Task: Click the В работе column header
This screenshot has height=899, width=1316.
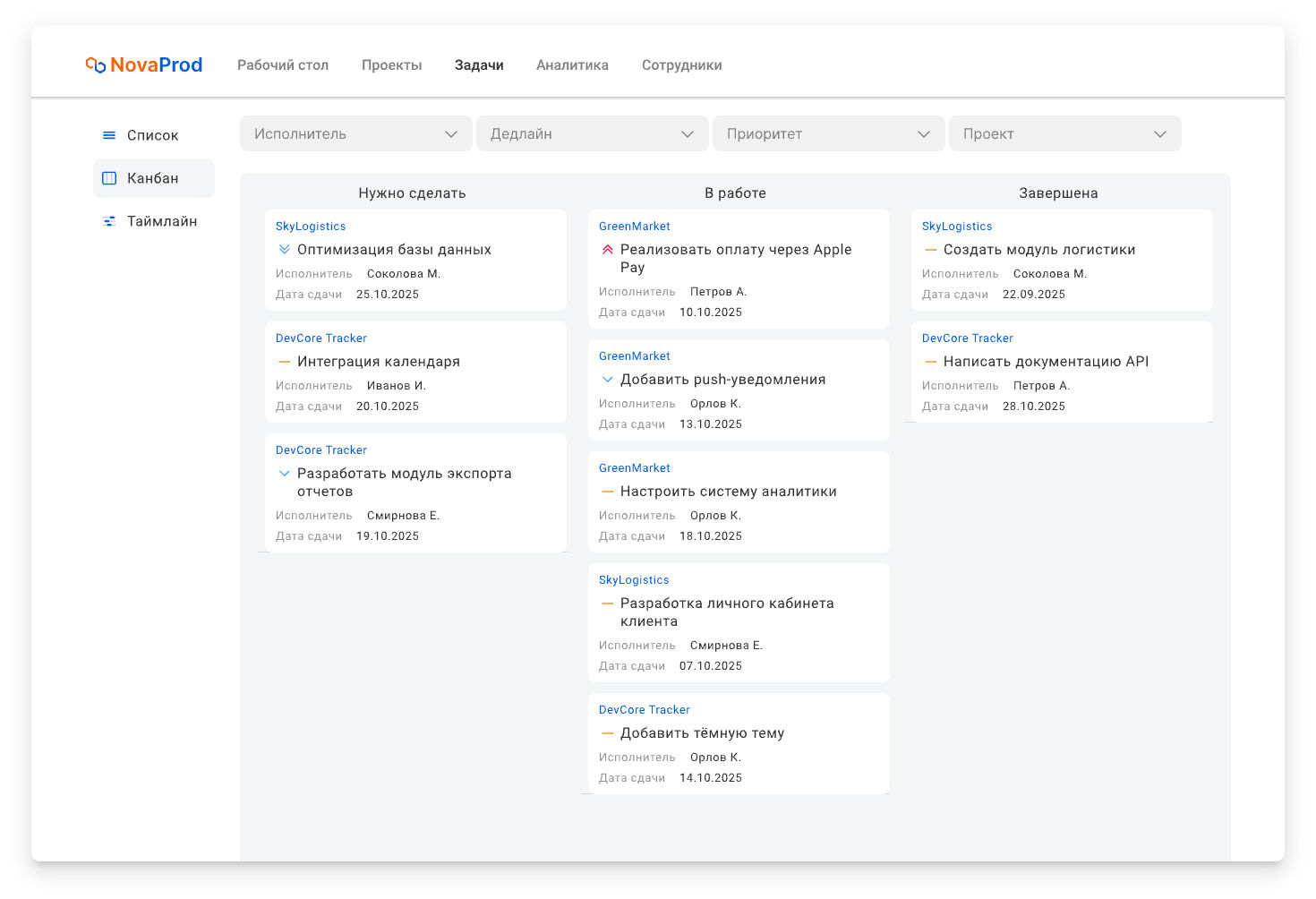Action: 735,193
